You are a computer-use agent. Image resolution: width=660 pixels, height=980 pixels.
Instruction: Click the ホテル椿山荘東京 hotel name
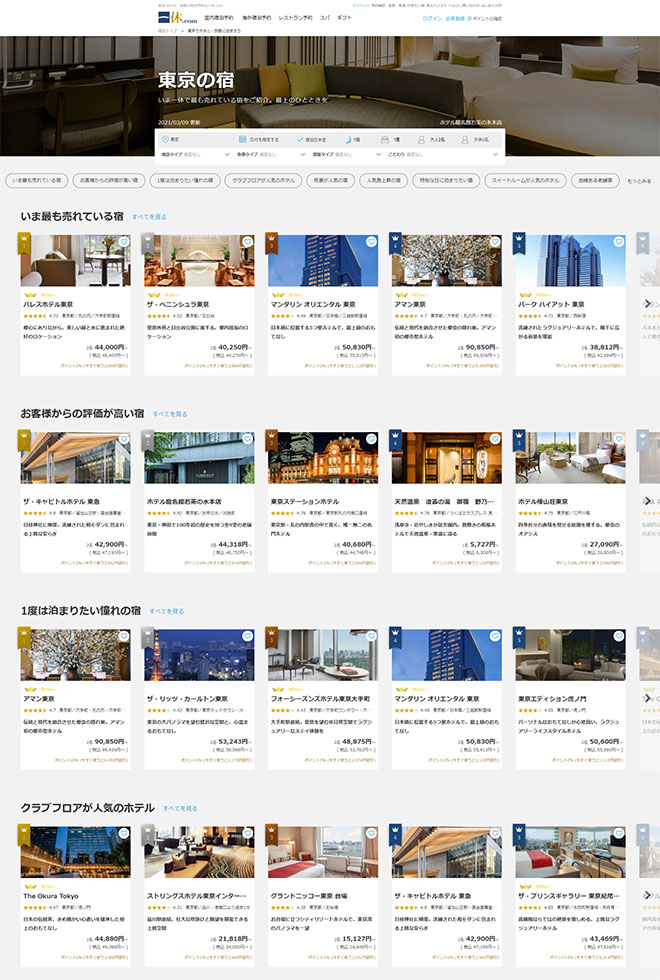[543, 501]
